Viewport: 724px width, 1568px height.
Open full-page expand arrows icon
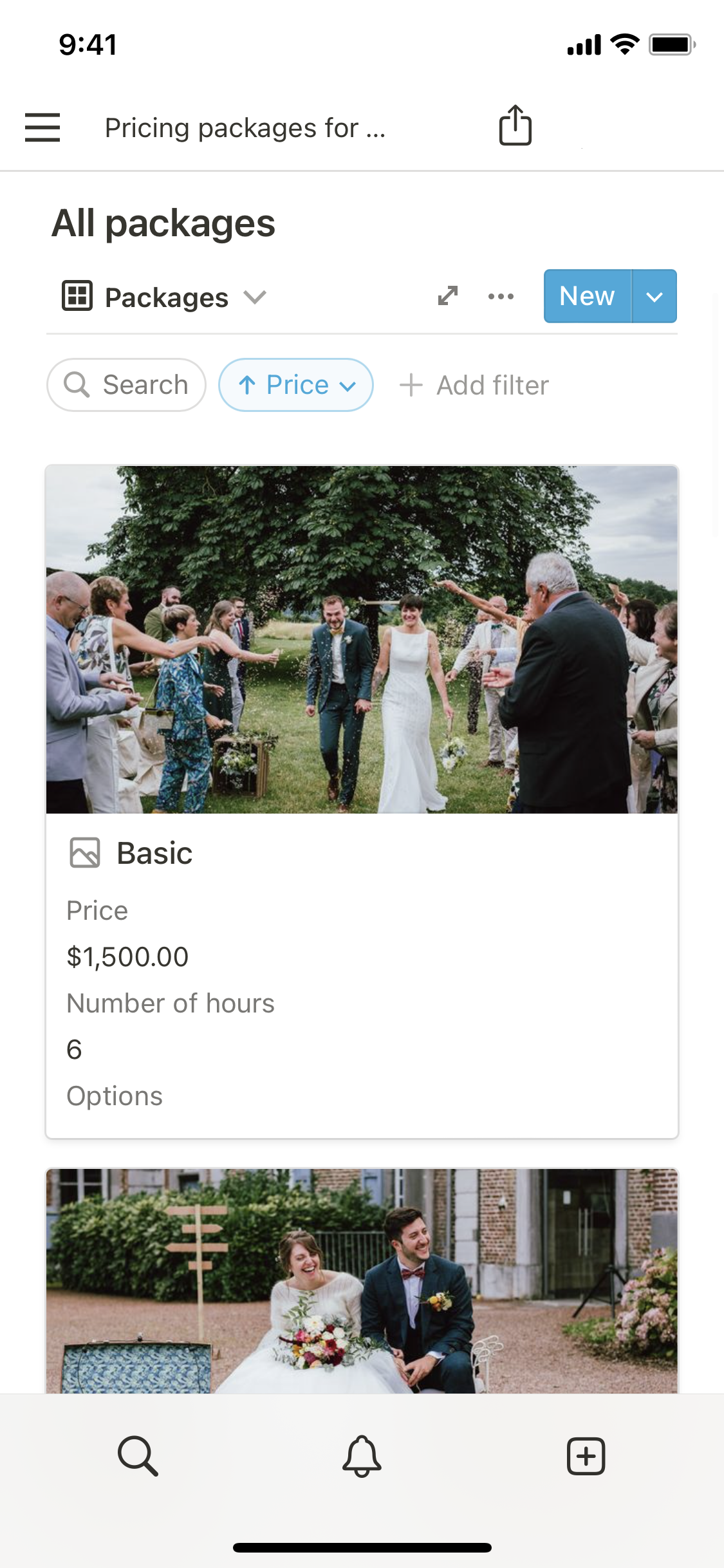pyautogui.click(x=448, y=296)
